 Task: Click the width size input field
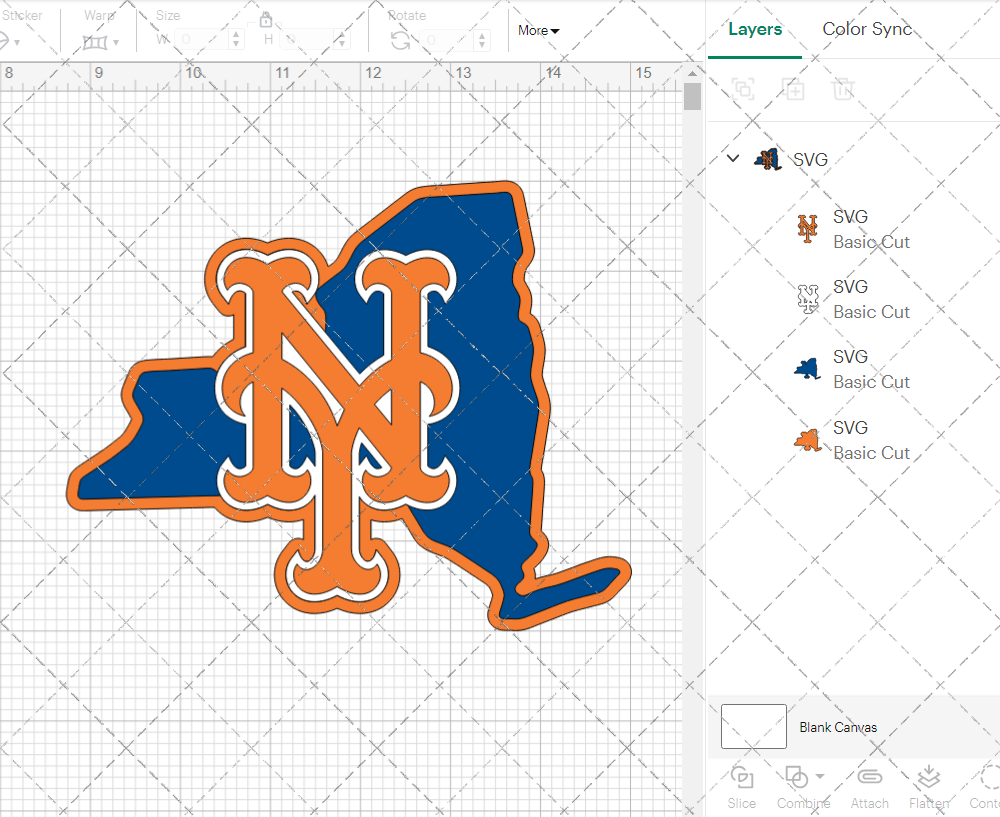click(x=202, y=40)
